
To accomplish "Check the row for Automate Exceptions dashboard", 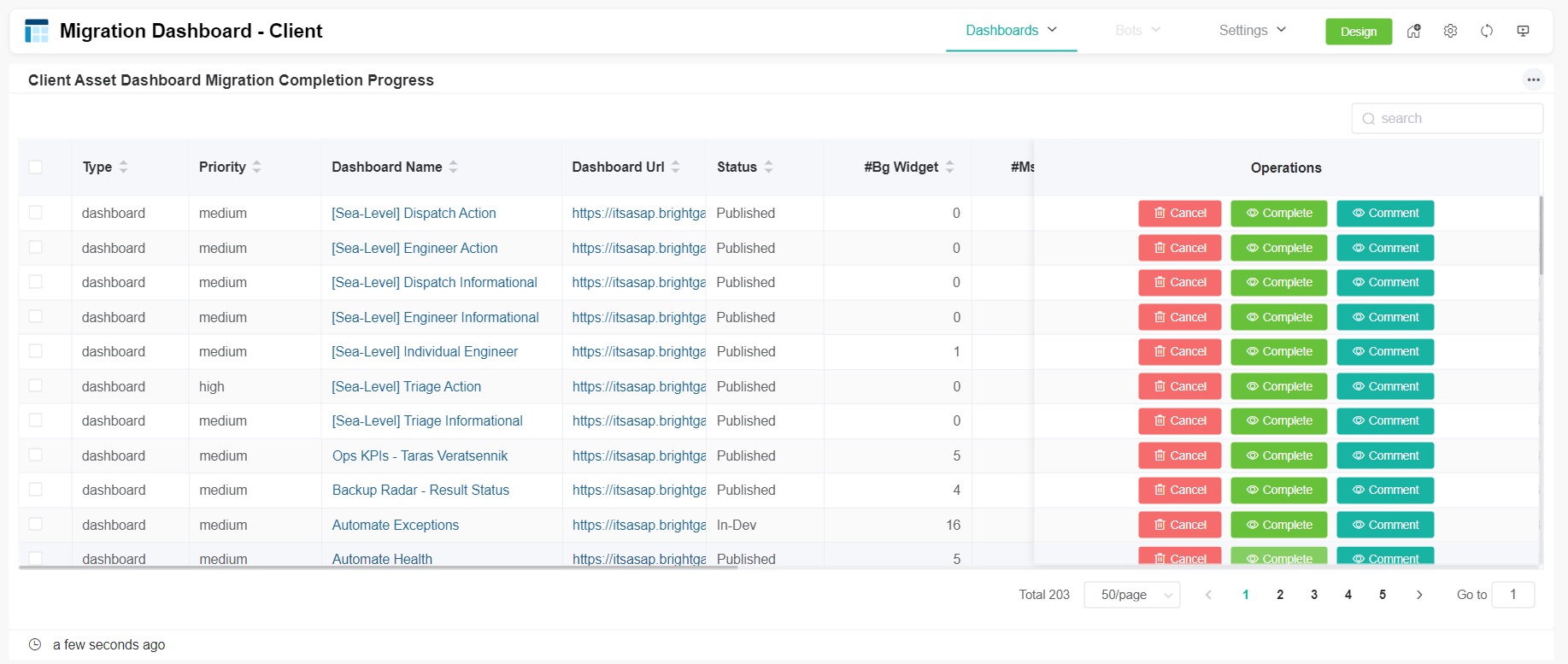I will point(35,524).
